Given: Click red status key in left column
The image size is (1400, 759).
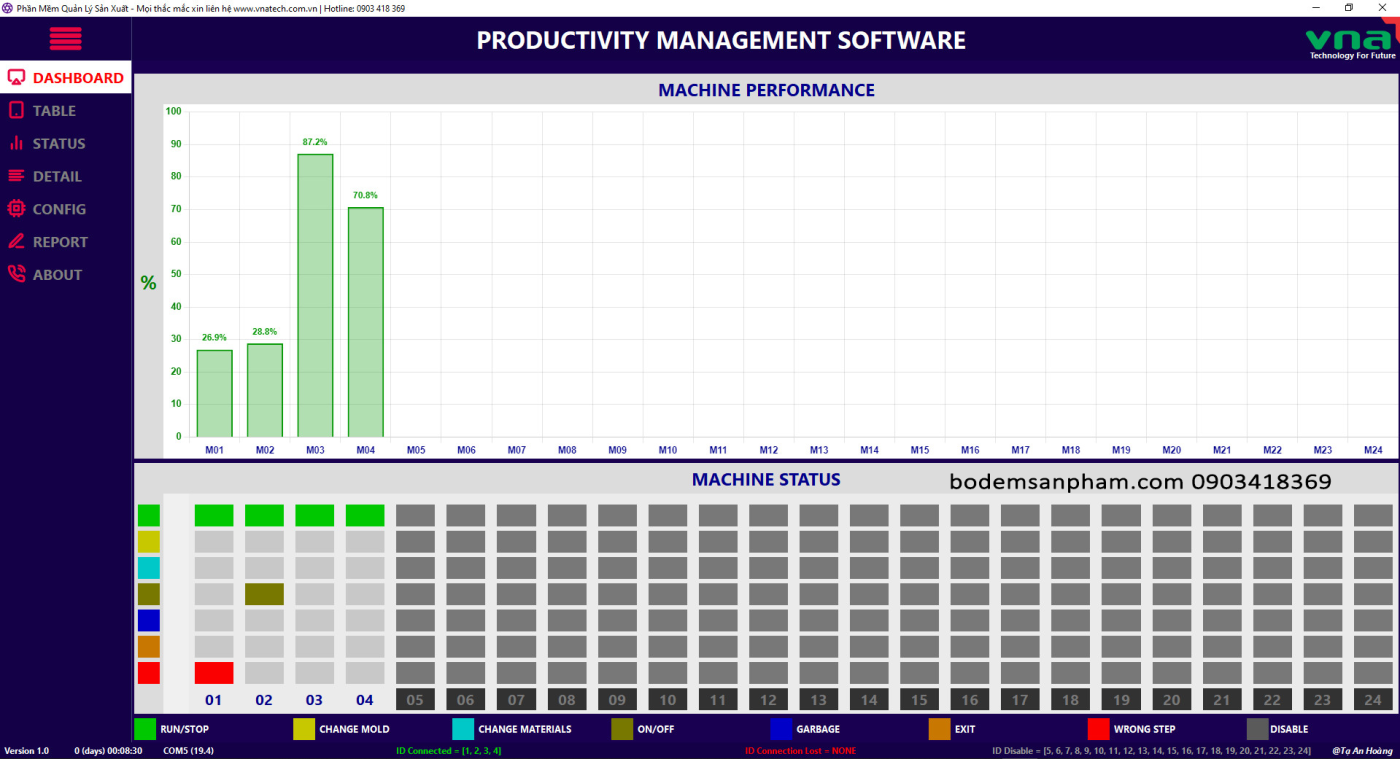Looking at the screenshot, I should (148, 672).
